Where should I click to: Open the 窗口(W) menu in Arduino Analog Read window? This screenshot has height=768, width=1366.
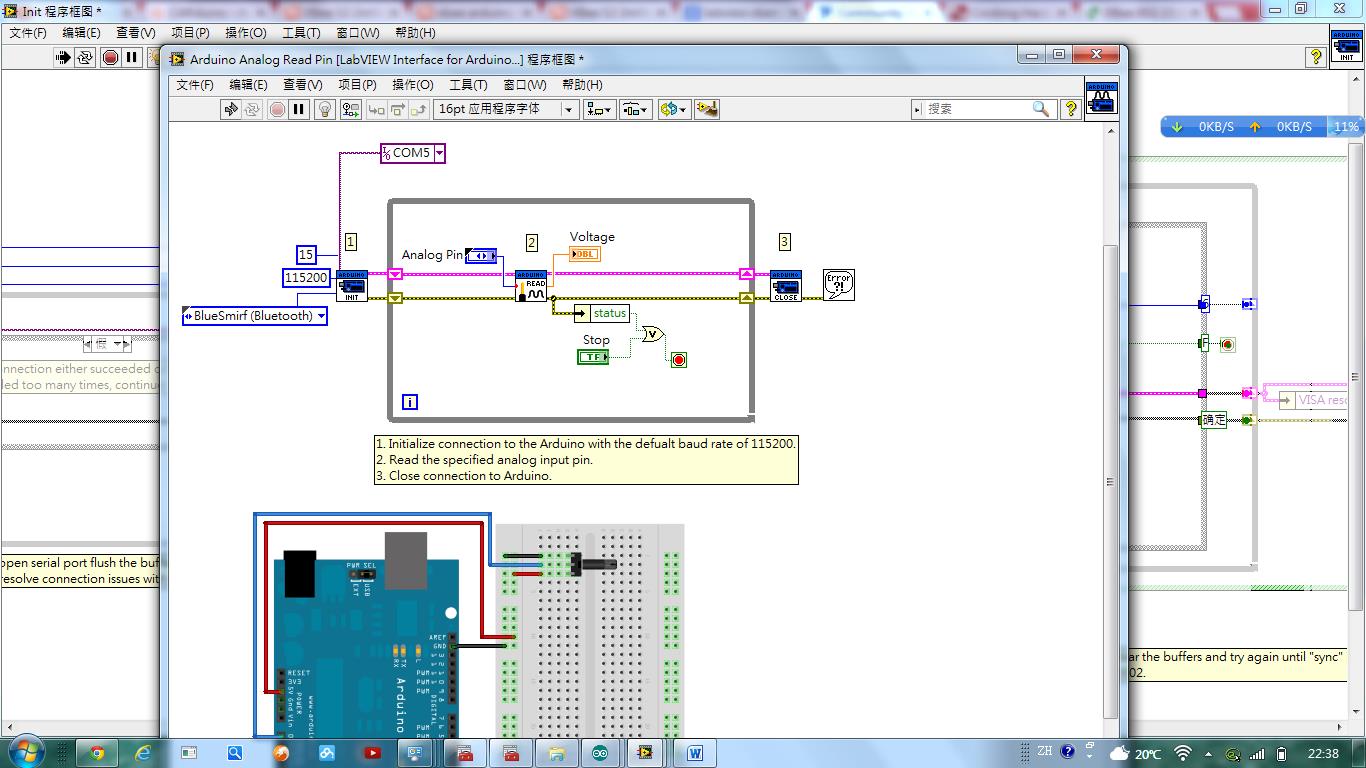(x=525, y=85)
